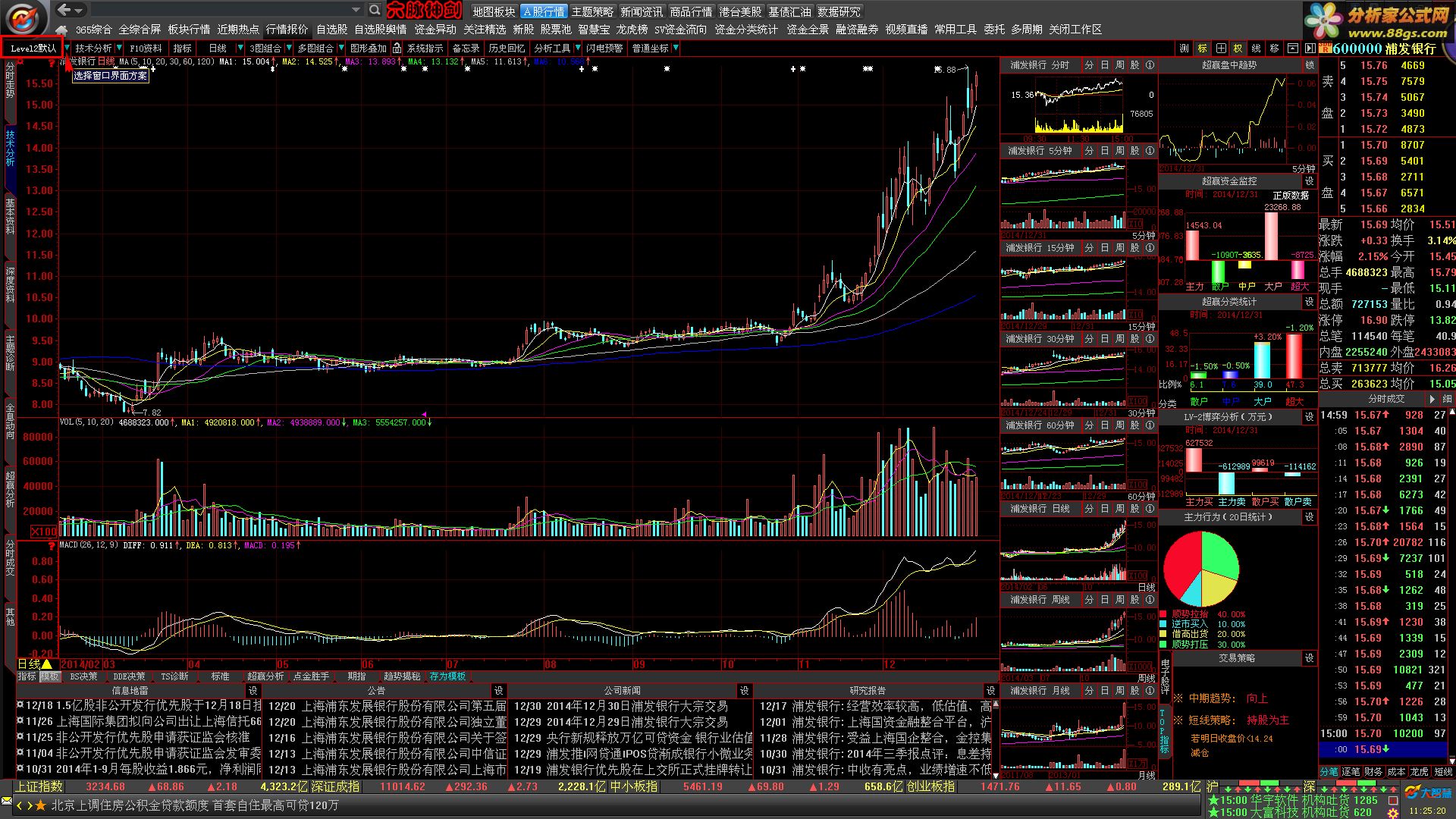Open the top address bar dropdown arrow
Screen dimensions: 1456x819
point(356,10)
